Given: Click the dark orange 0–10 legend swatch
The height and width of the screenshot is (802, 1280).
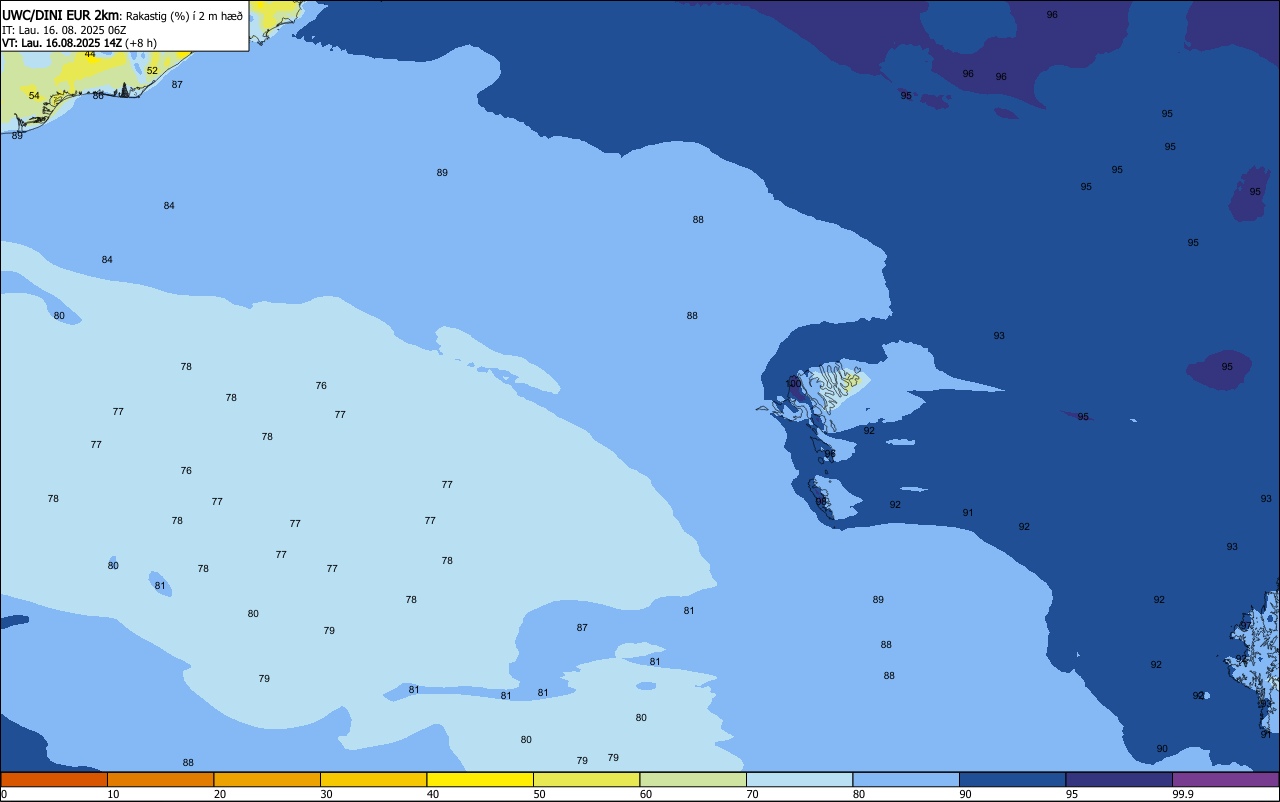Looking at the screenshot, I should click(54, 779).
